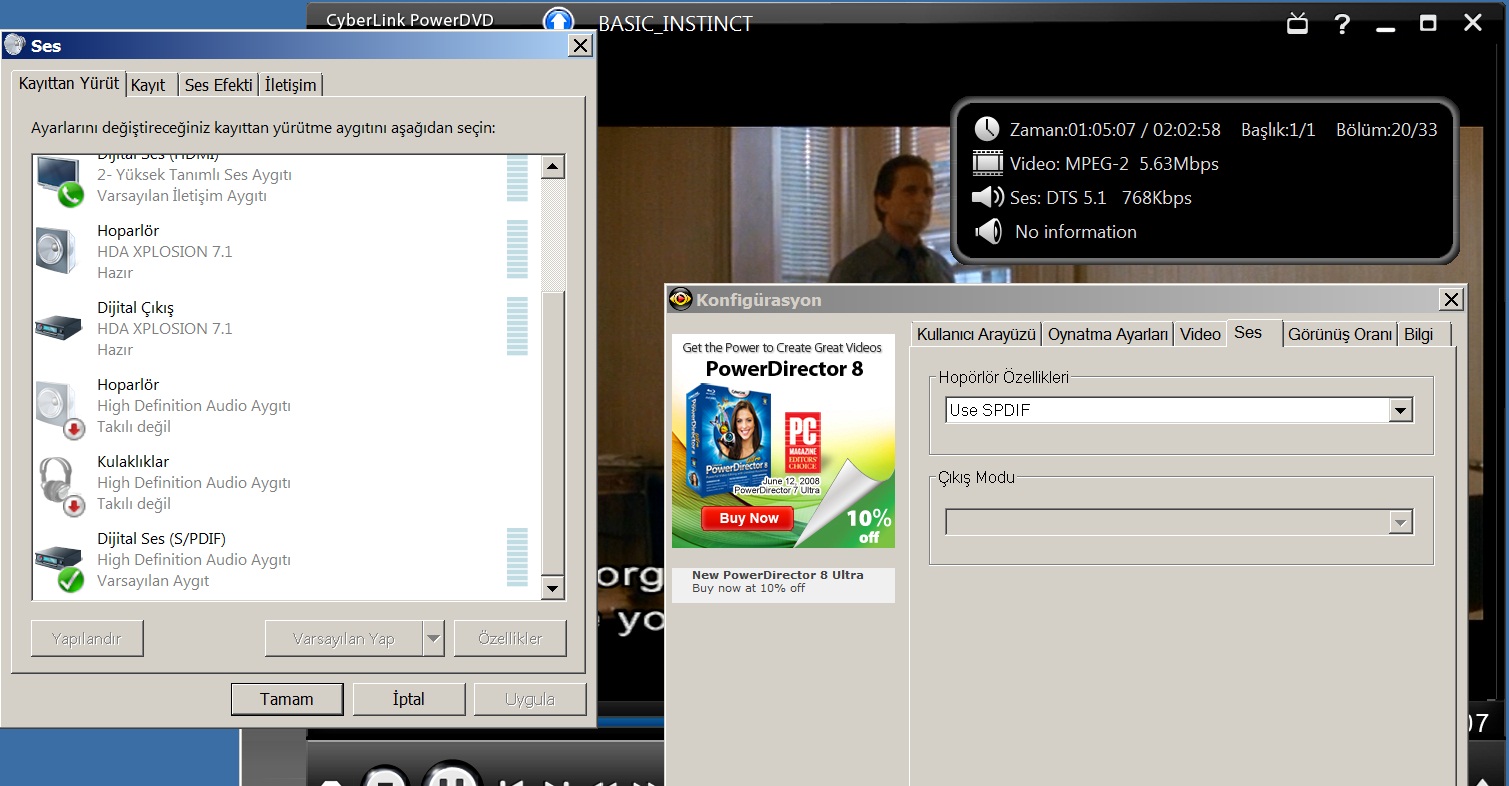Click the Tamam button

tap(287, 699)
